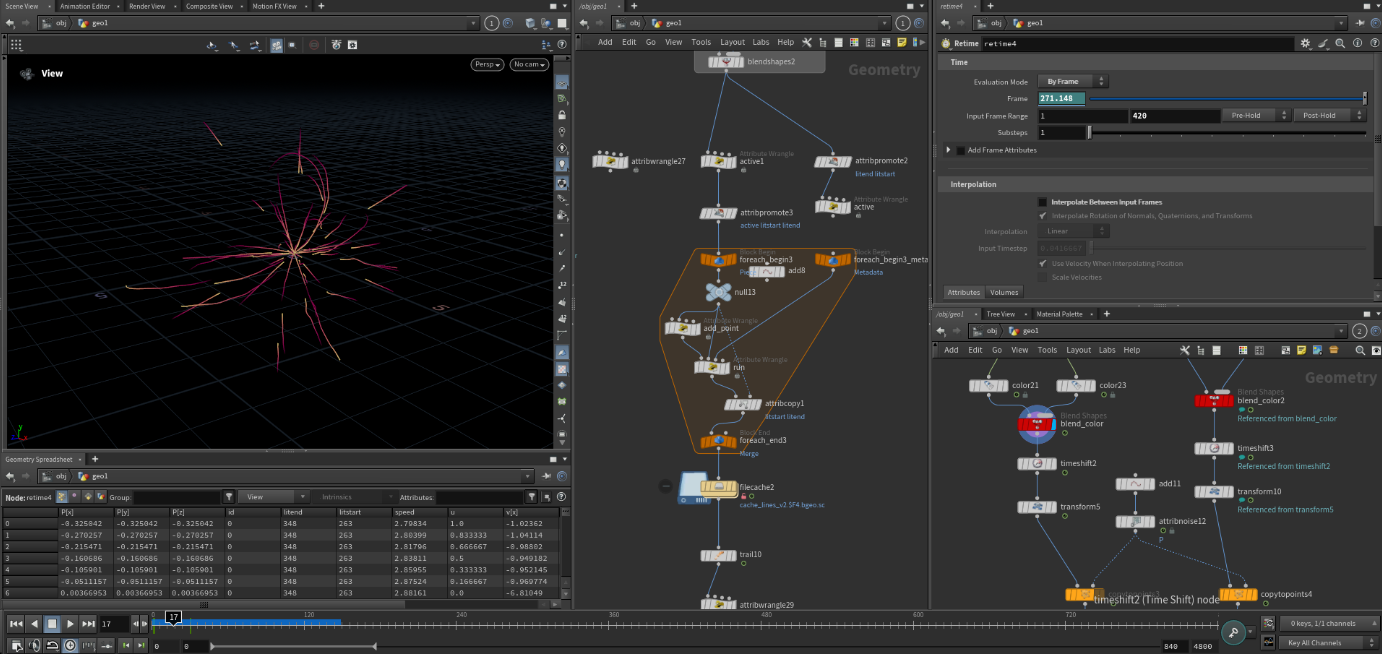
Task: Jump to first frame in the playbar
Action: tap(15, 624)
